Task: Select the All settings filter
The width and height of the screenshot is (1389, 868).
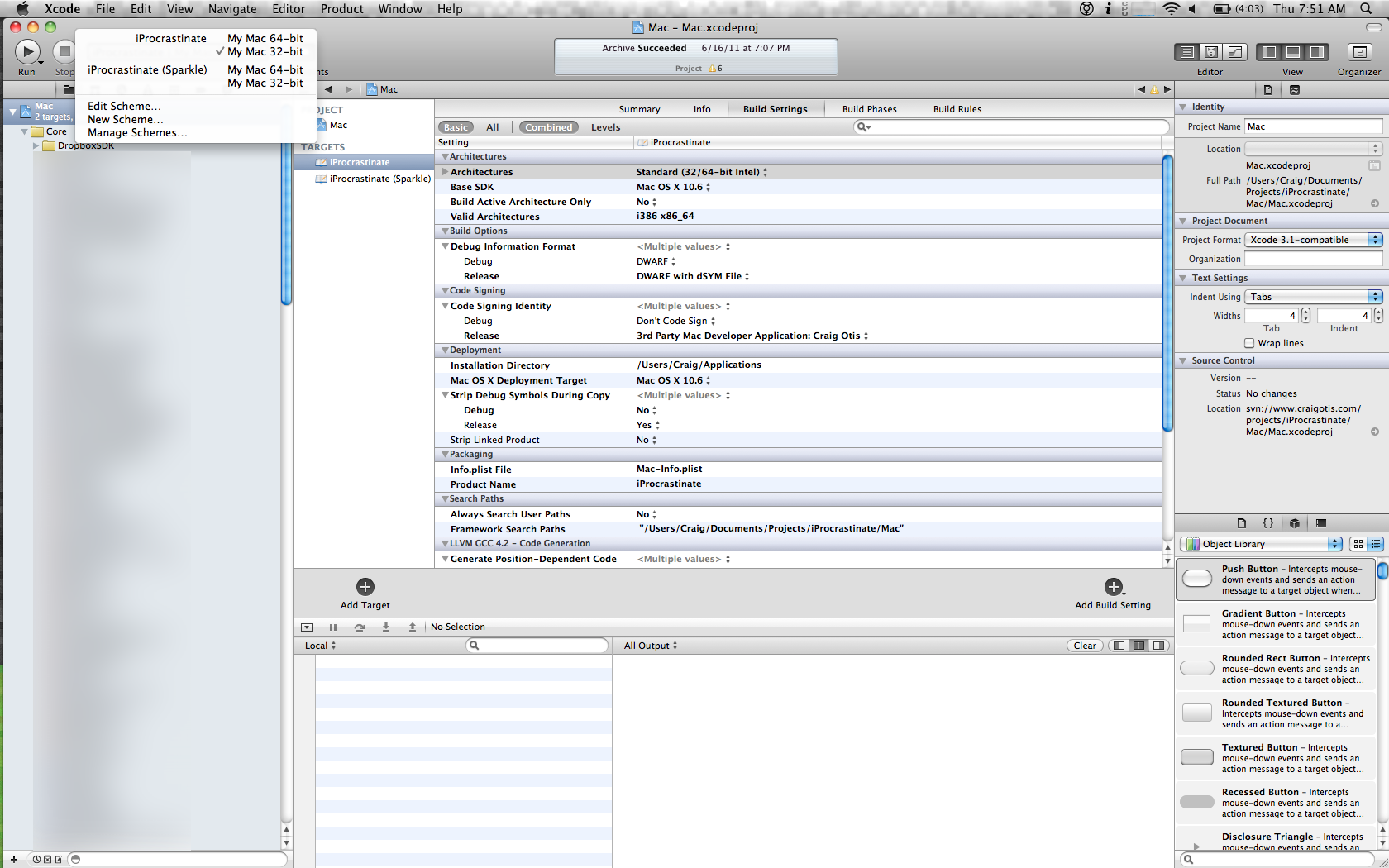Action: [x=493, y=127]
